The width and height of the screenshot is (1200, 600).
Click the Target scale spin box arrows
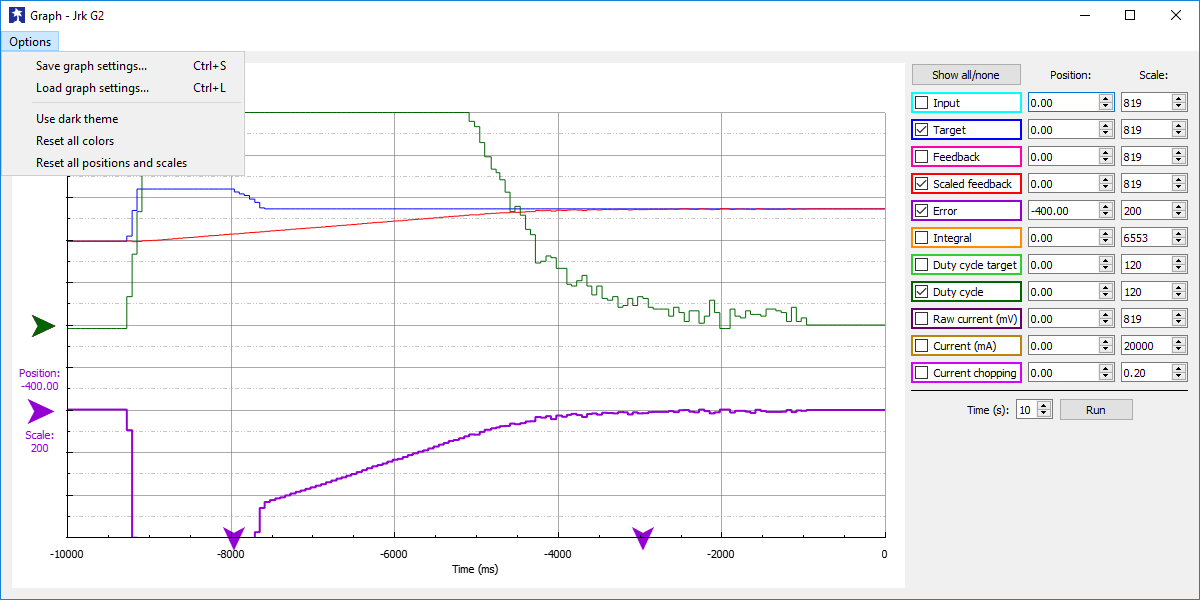tap(1179, 130)
